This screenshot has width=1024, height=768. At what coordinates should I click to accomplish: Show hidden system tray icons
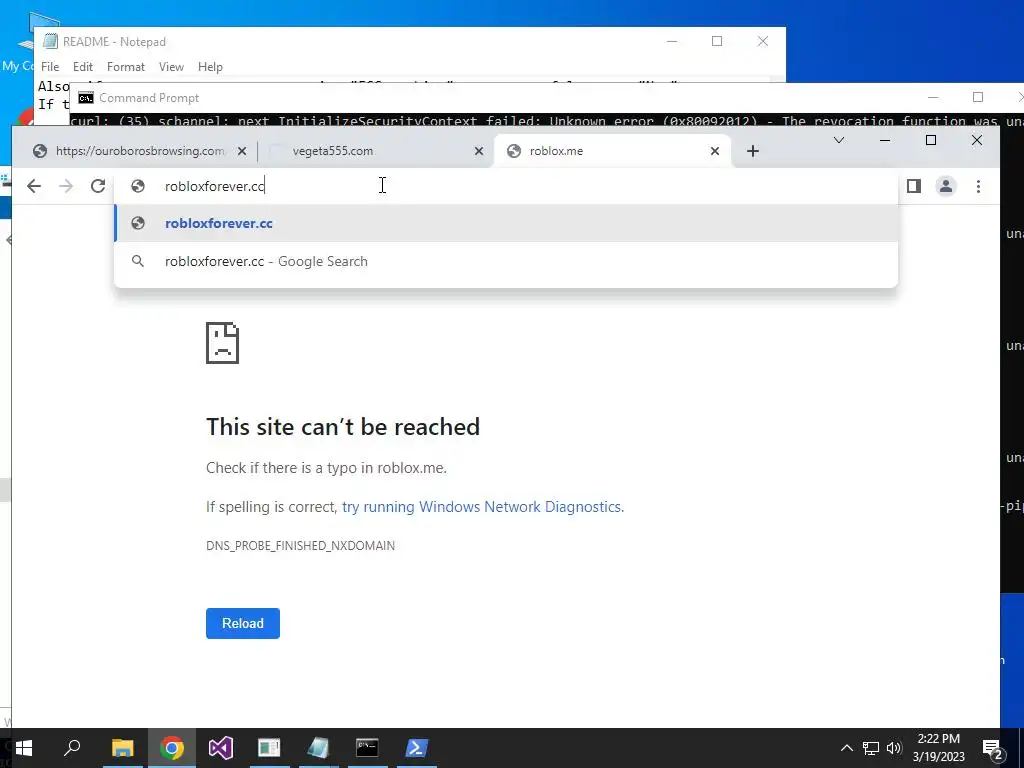[846, 748]
